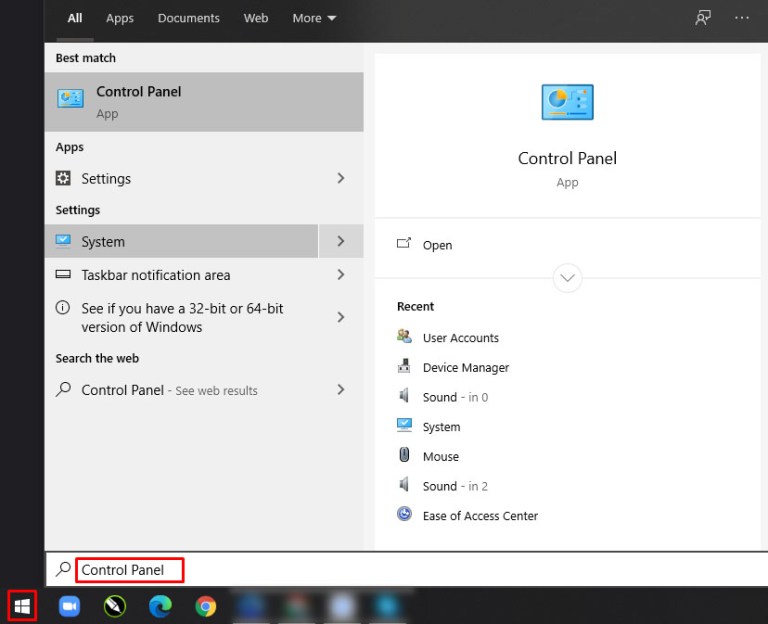Click the Mouse icon in Recent list

coord(404,455)
